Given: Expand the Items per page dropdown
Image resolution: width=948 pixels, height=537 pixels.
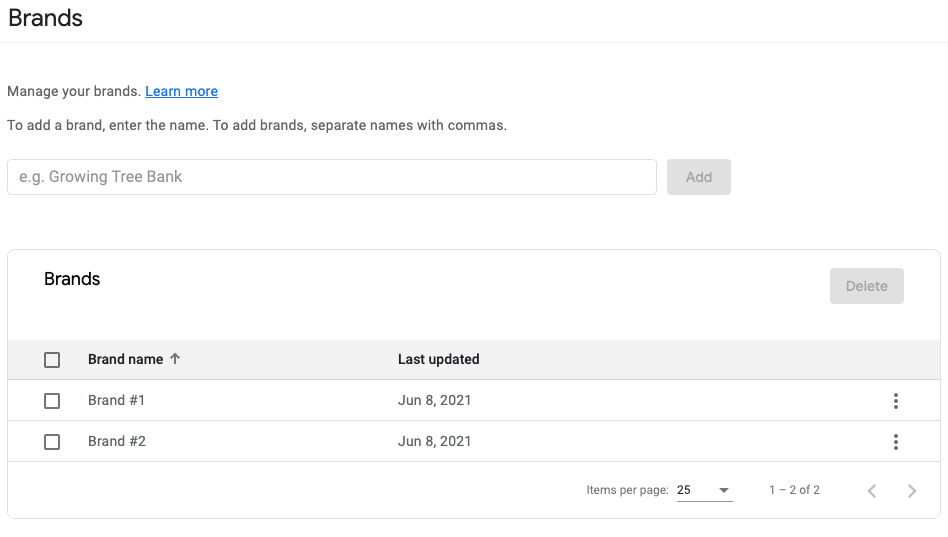Looking at the screenshot, I should tap(704, 490).
